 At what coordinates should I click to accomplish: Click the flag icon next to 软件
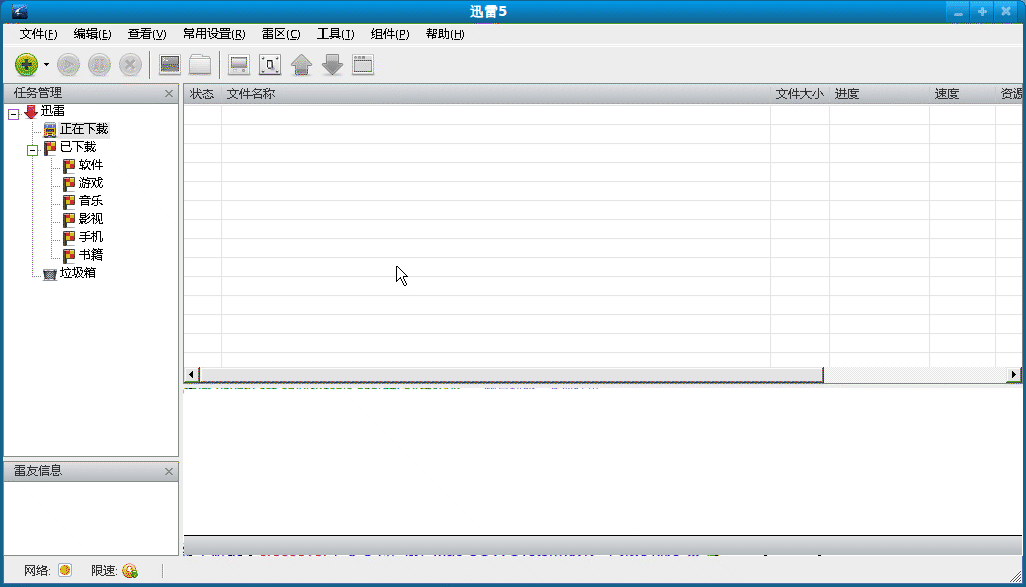(69, 166)
